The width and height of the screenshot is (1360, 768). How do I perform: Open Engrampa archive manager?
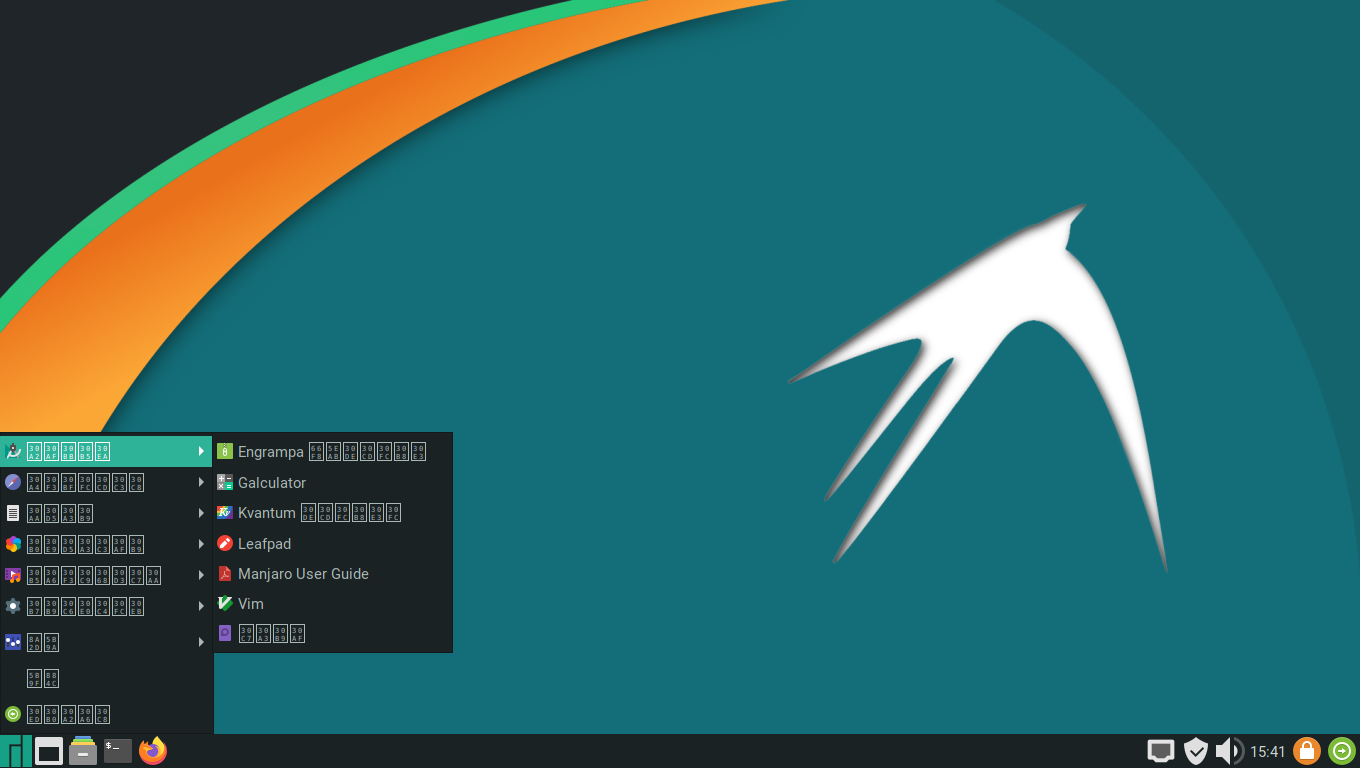(x=333, y=452)
